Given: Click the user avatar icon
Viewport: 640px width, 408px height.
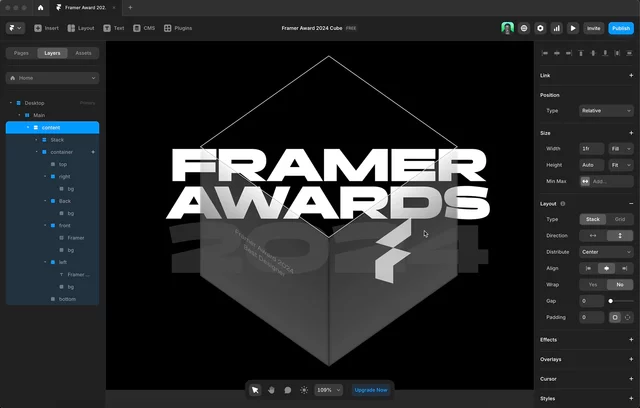Looking at the screenshot, I should click(507, 28).
